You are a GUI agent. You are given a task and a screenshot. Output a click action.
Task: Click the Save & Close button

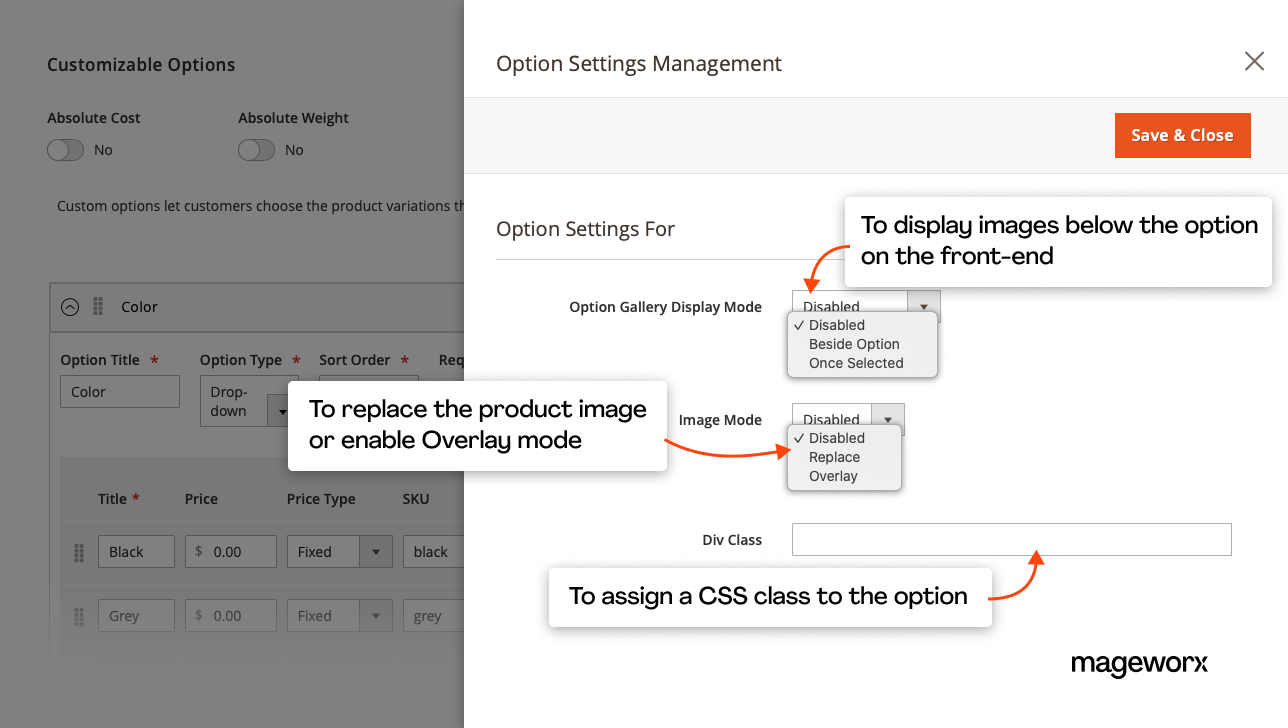pyautogui.click(x=1182, y=135)
